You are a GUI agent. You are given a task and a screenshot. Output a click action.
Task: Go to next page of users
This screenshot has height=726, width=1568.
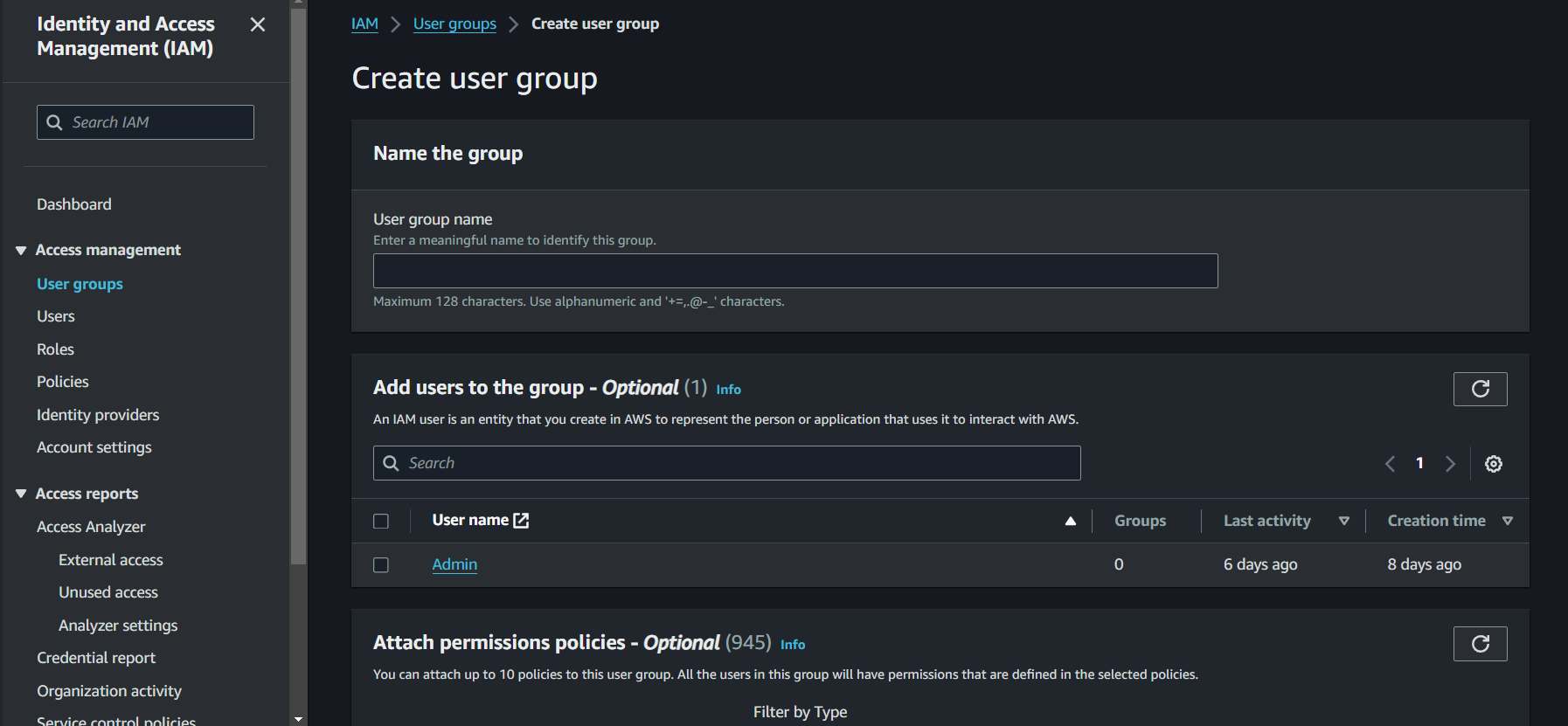[x=1450, y=464]
